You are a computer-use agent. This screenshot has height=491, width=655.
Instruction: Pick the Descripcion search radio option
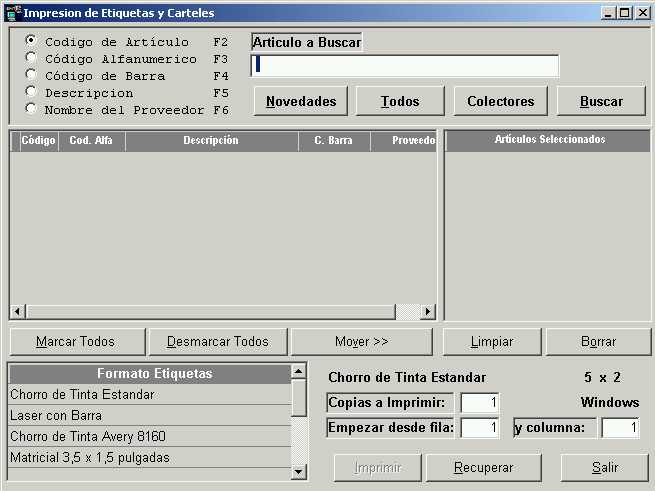click(x=31, y=92)
